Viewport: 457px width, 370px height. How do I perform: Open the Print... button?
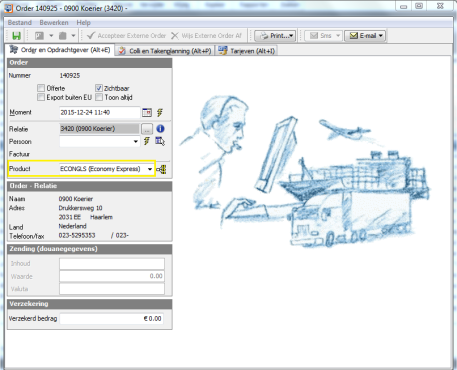275,36
